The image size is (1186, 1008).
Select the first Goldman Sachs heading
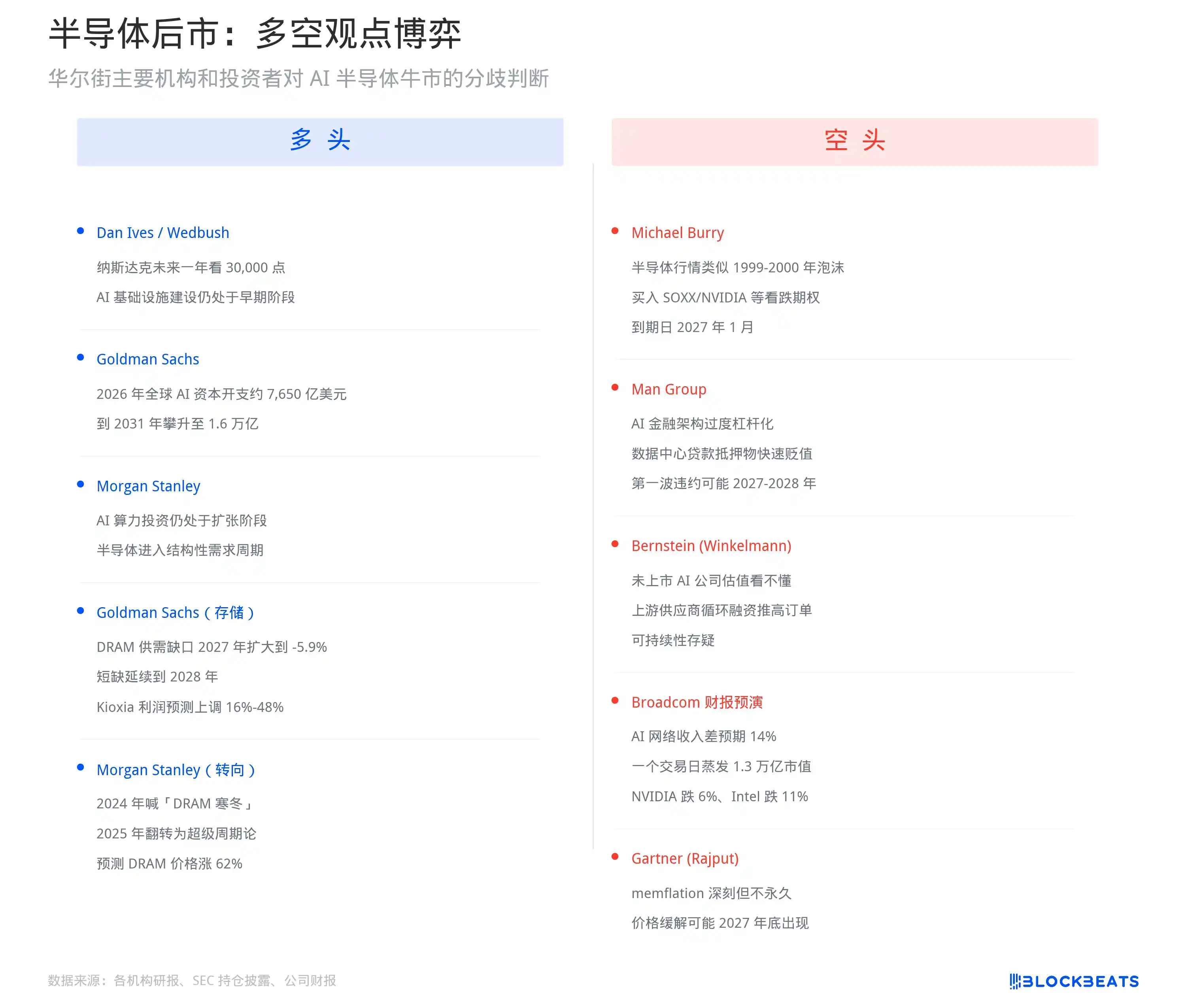click(147, 359)
